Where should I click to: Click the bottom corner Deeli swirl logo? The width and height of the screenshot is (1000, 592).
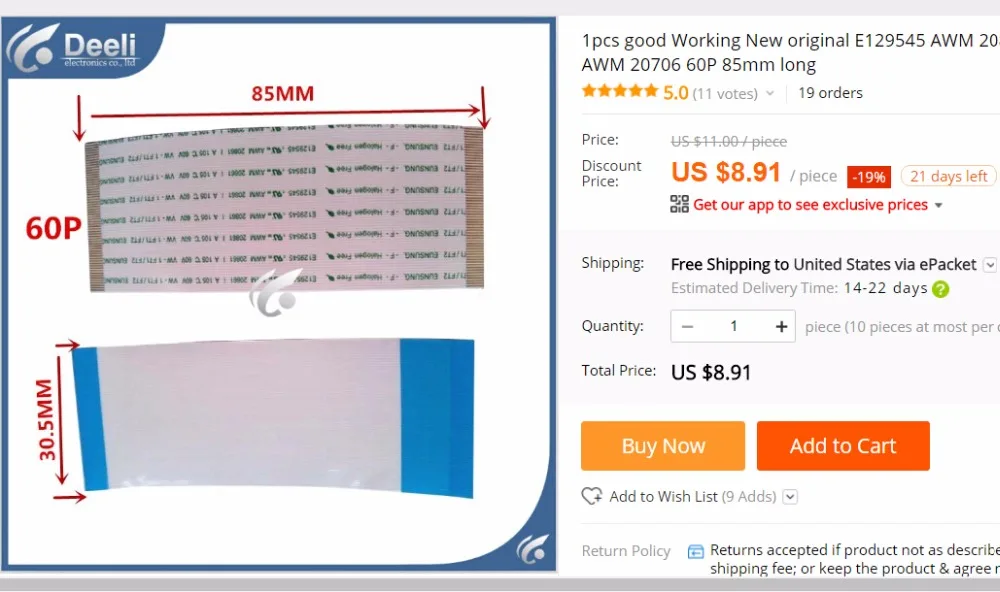point(533,549)
